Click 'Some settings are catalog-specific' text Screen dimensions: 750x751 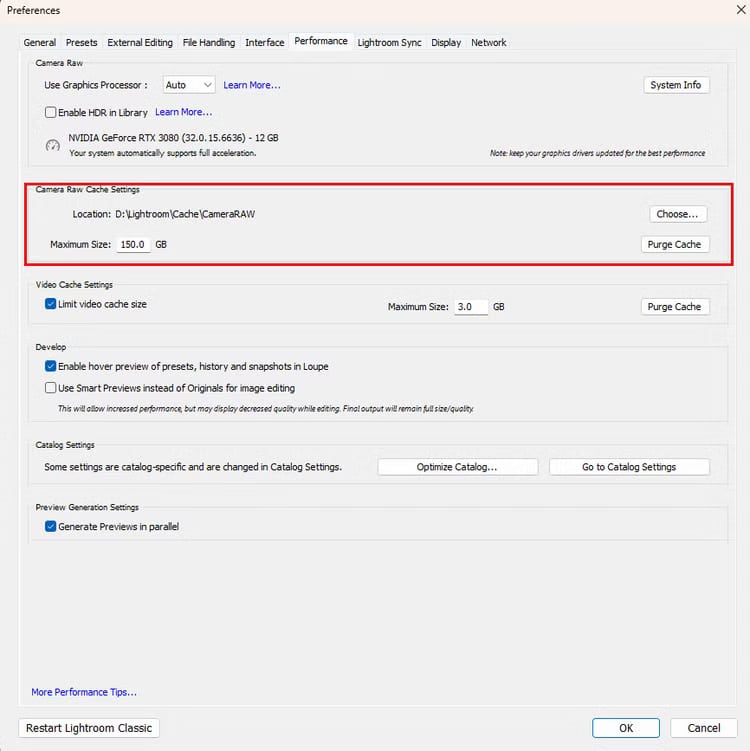point(193,467)
